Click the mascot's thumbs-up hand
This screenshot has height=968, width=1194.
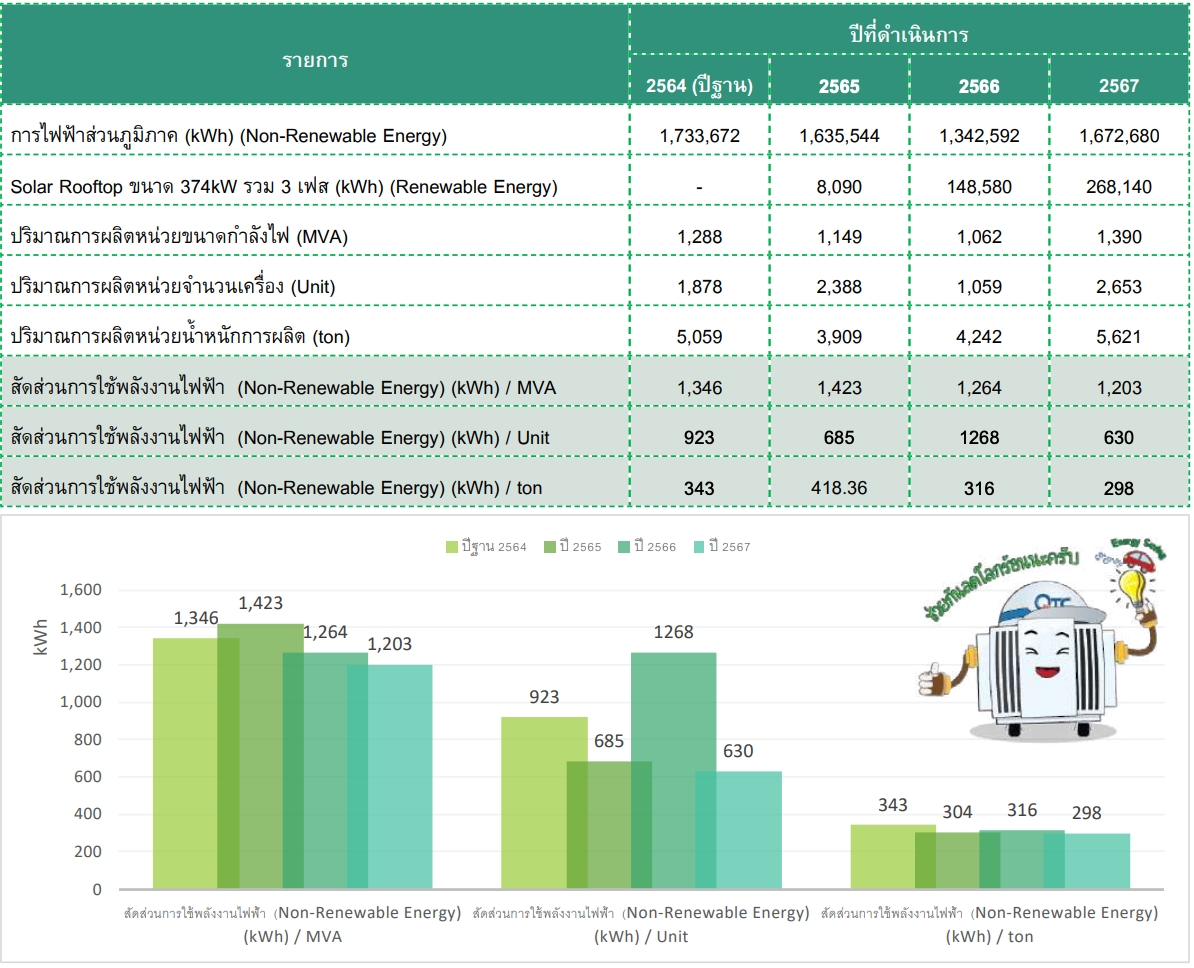(933, 678)
